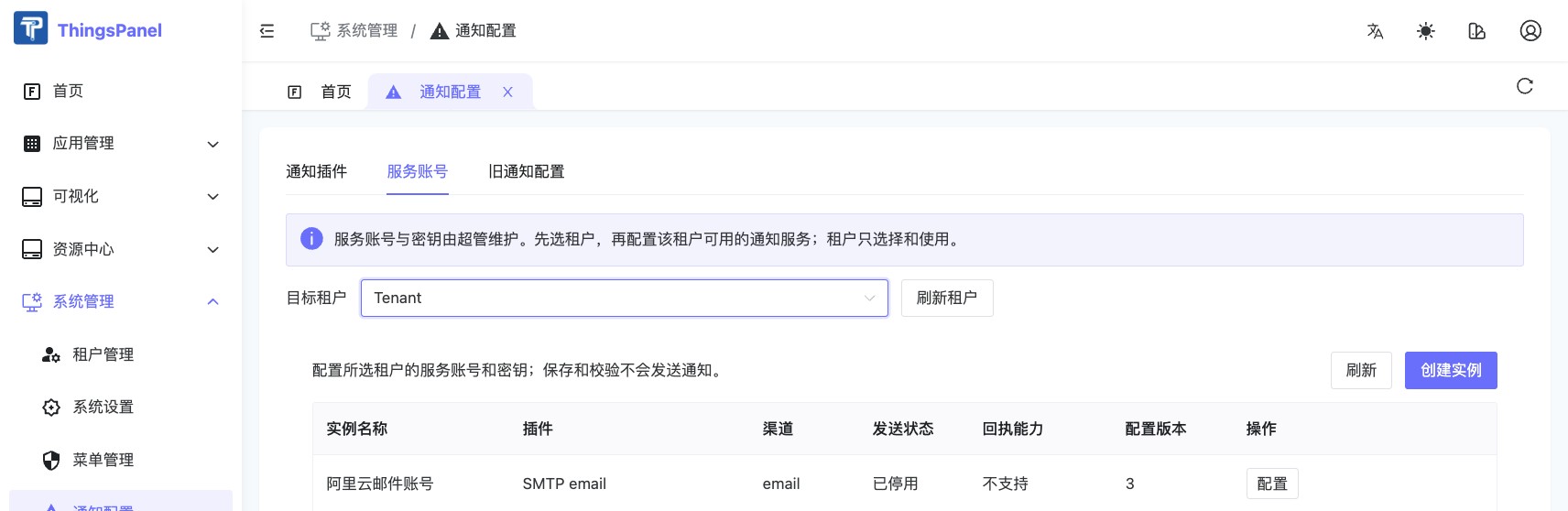
Task: Click the 通知配置 breadcrumb text
Action: (485, 31)
